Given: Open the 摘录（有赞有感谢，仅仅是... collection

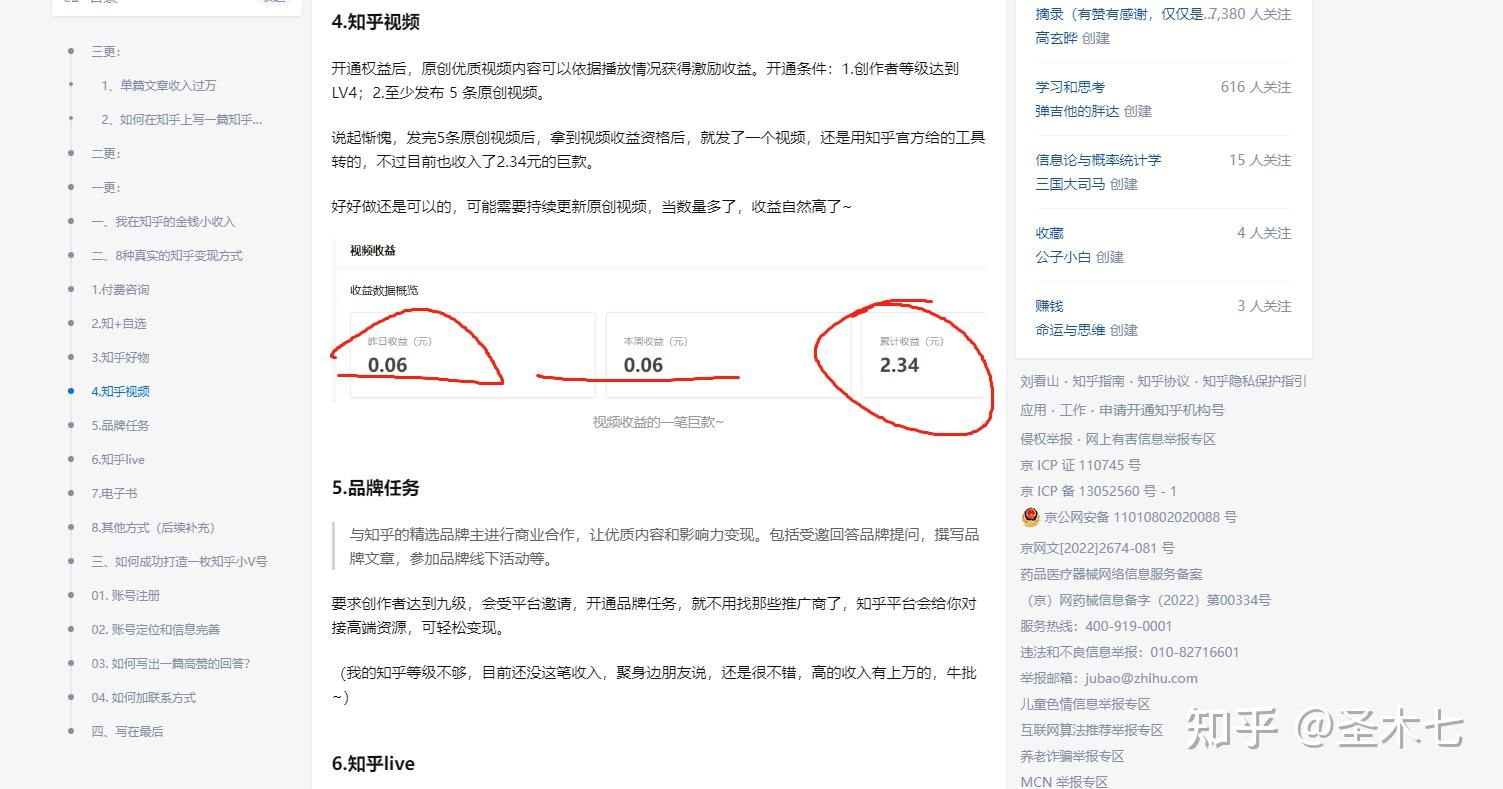Looking at the screenshot, I should 1123,14.
